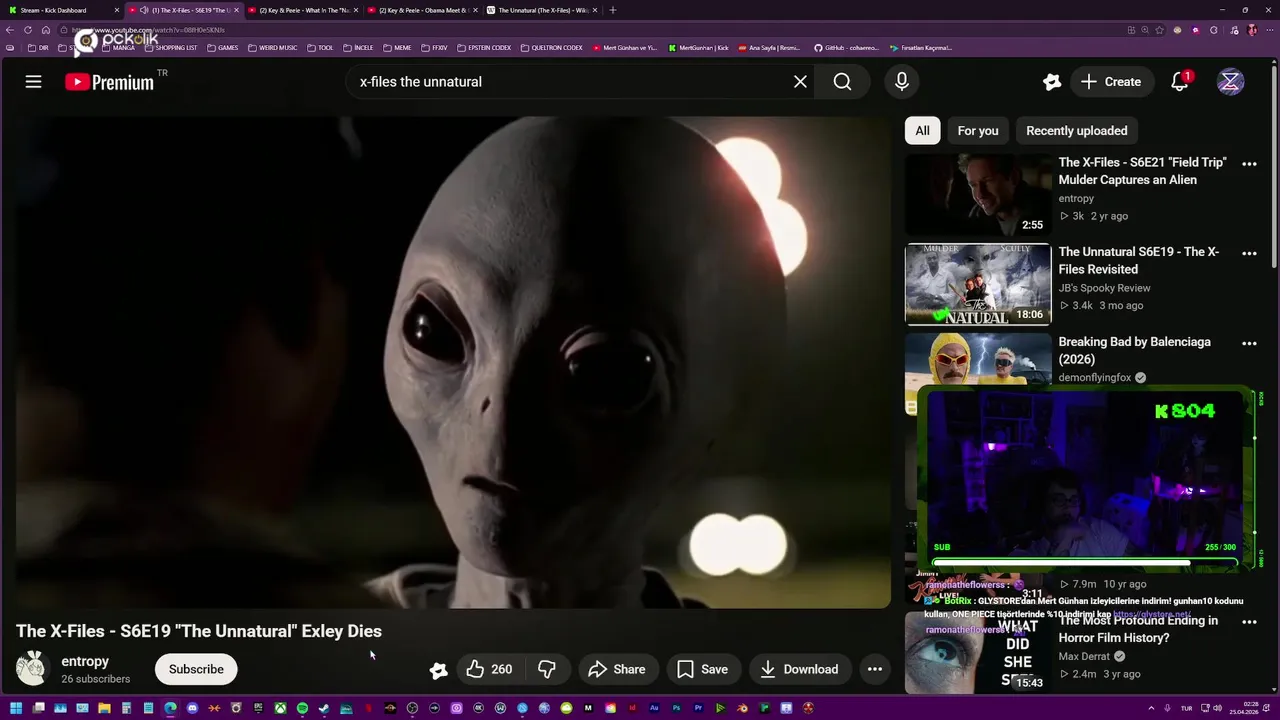1280x720 pixels.
Task: Open the INCELE bookmark folder
Action: tap(358, 48)
